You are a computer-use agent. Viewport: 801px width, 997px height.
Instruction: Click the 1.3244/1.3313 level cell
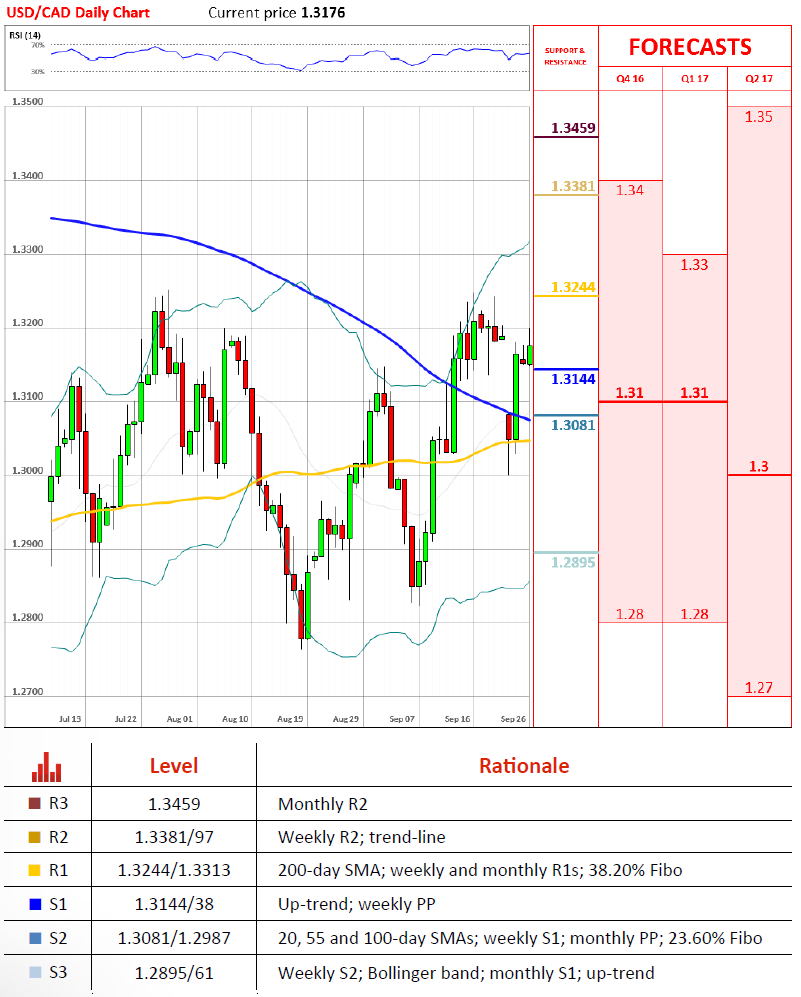(x=174, y=870)
